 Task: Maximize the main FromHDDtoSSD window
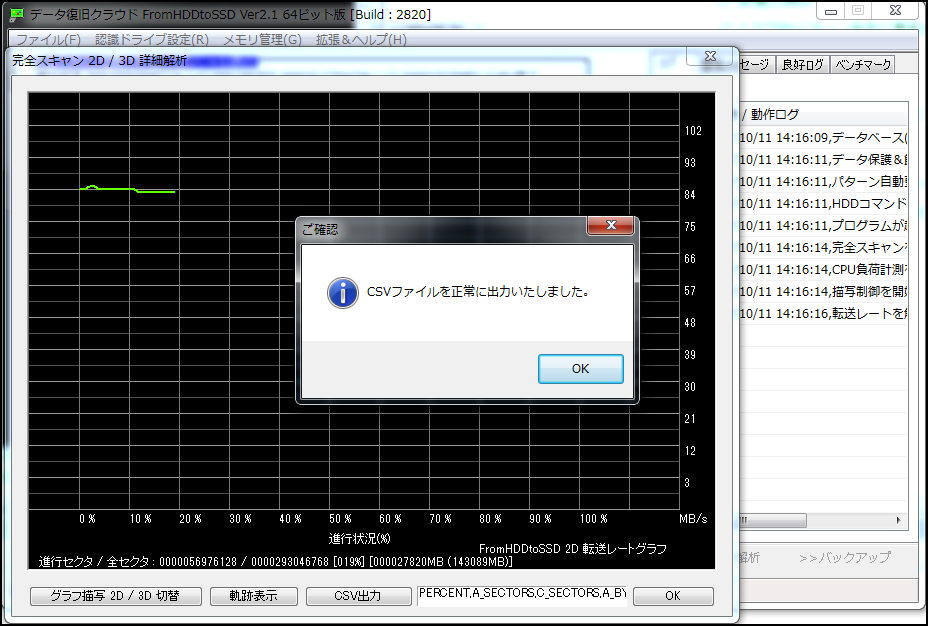pyautogui.click(x=857, y=11)
